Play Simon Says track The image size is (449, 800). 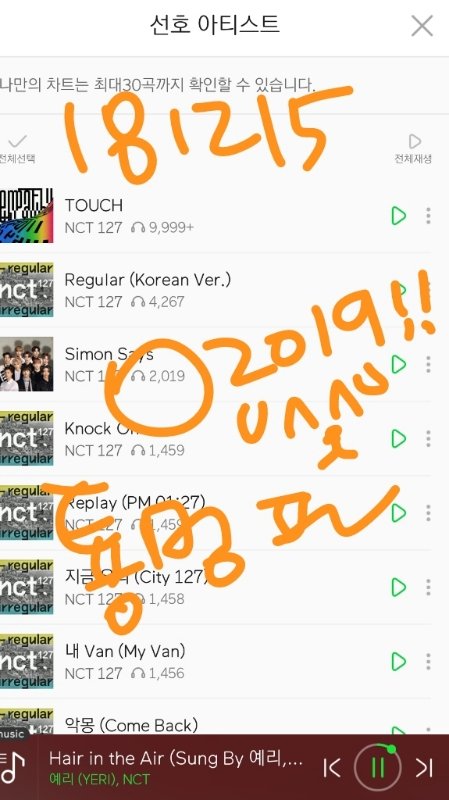pyautogui.click(x=398, y=364)
